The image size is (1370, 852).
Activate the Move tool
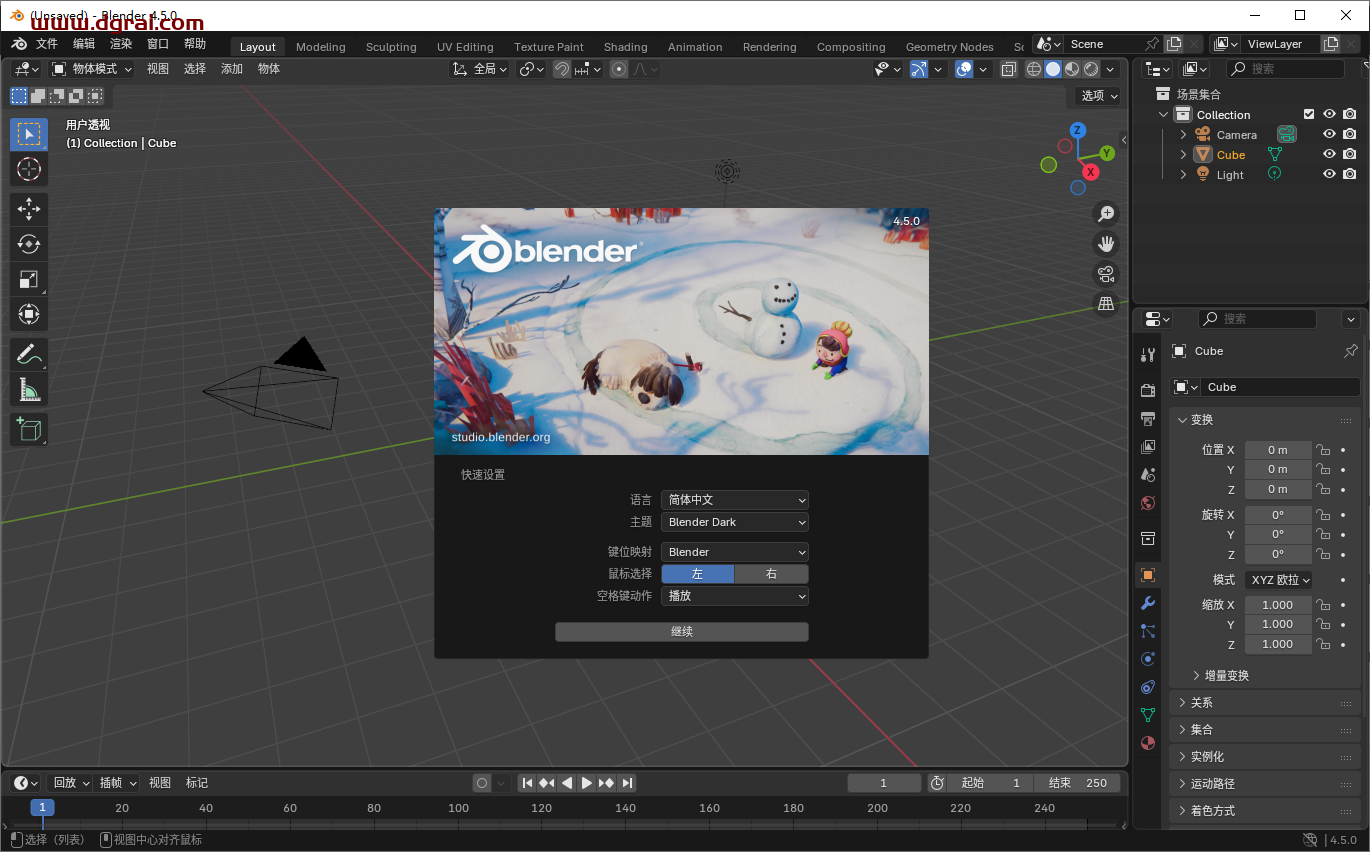point(29,209)
